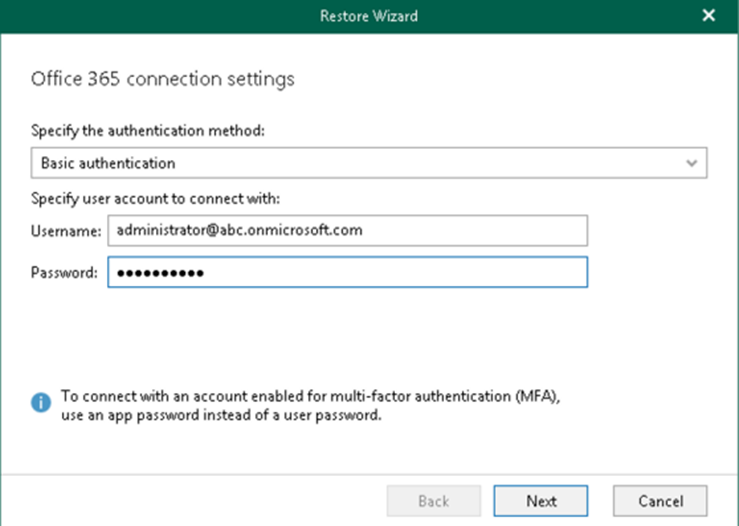Close the Restore Wizard window

click(709, 16)
